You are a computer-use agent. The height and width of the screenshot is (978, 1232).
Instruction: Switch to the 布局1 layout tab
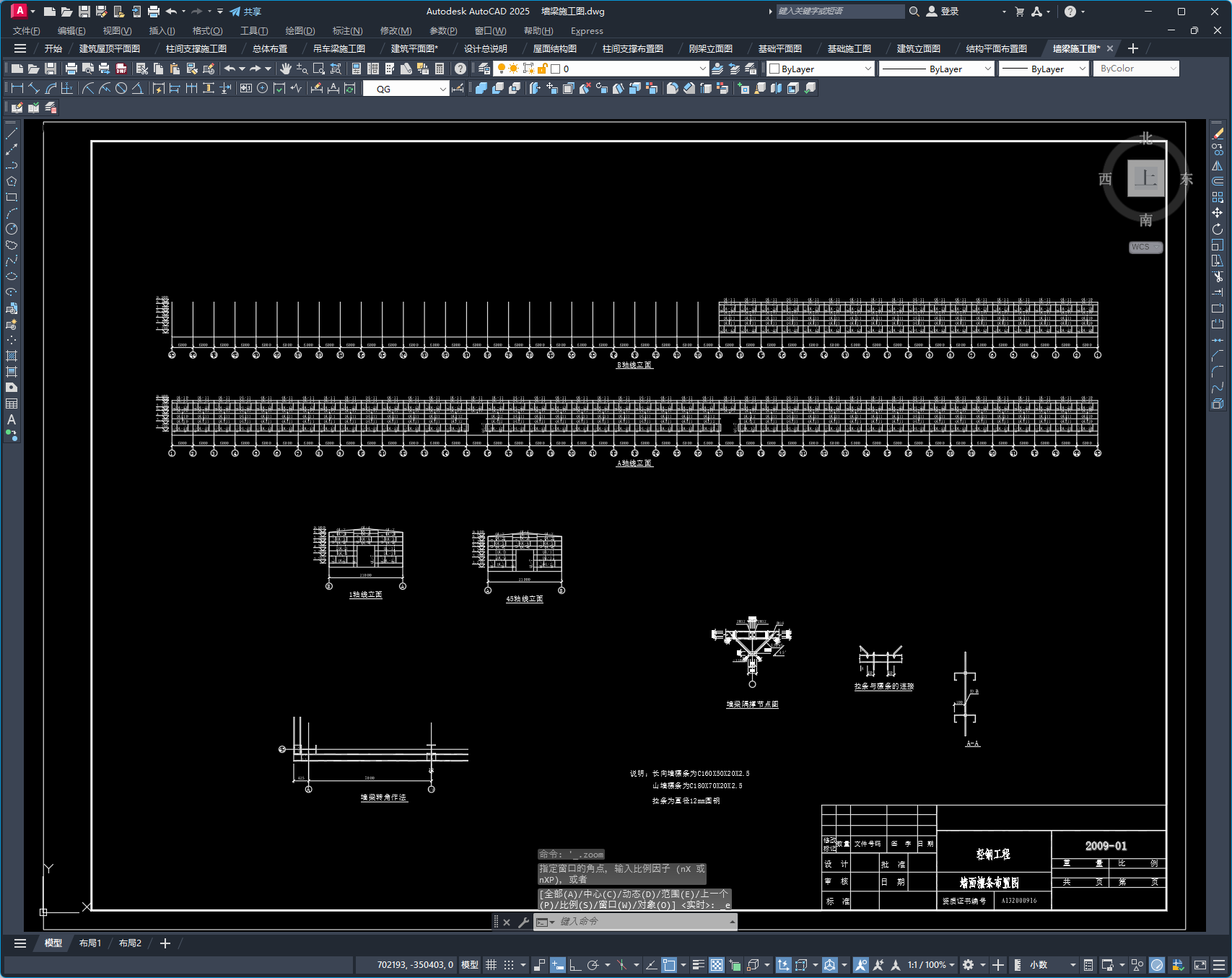[90, 943]
